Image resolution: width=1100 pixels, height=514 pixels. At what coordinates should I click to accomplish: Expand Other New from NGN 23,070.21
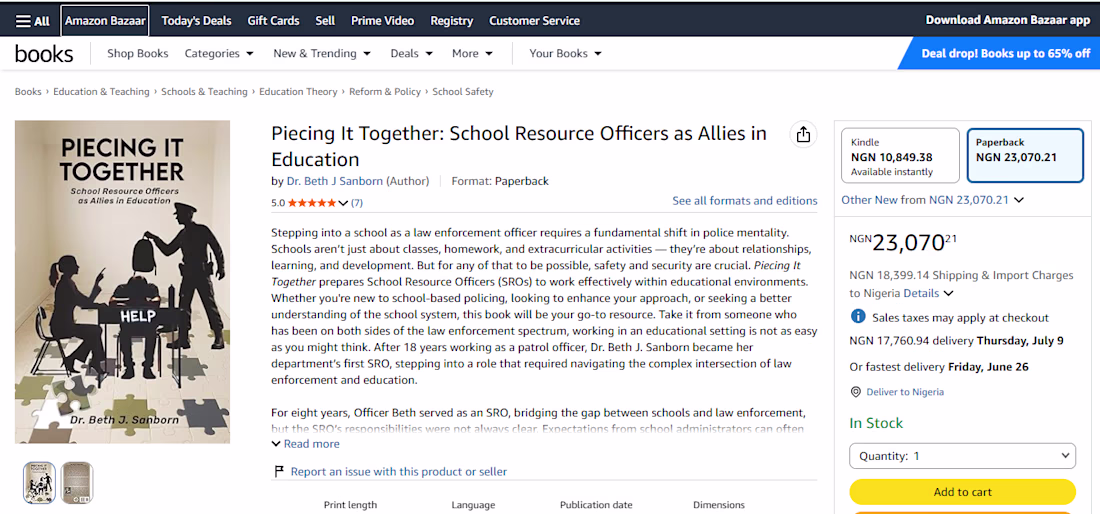click(932, 200)
